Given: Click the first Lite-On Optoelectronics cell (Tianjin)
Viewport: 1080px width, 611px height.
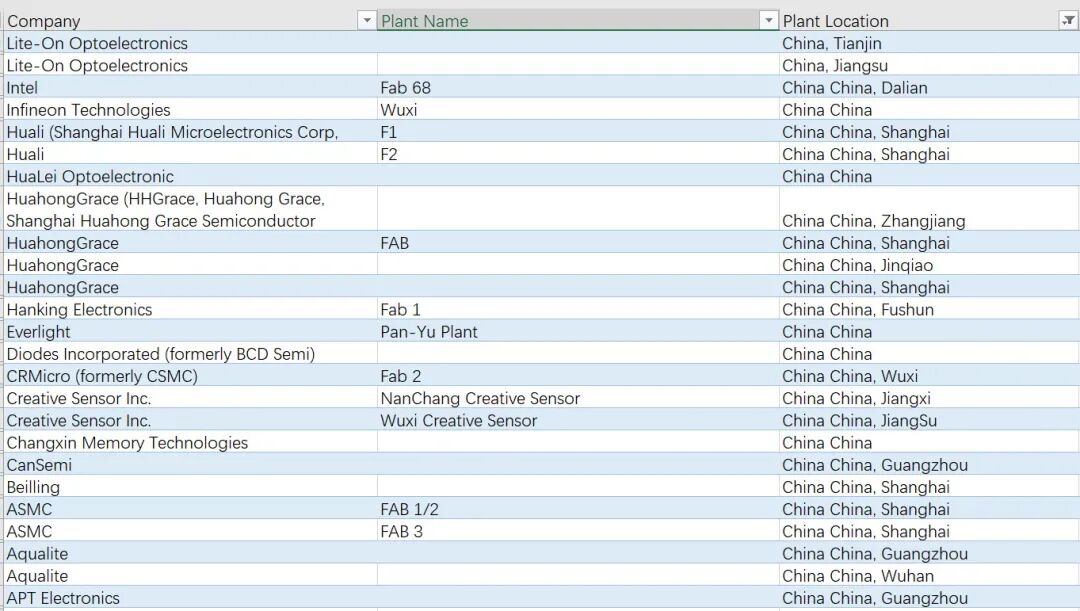Looking at the screenshot, I should tap(190, 43).
